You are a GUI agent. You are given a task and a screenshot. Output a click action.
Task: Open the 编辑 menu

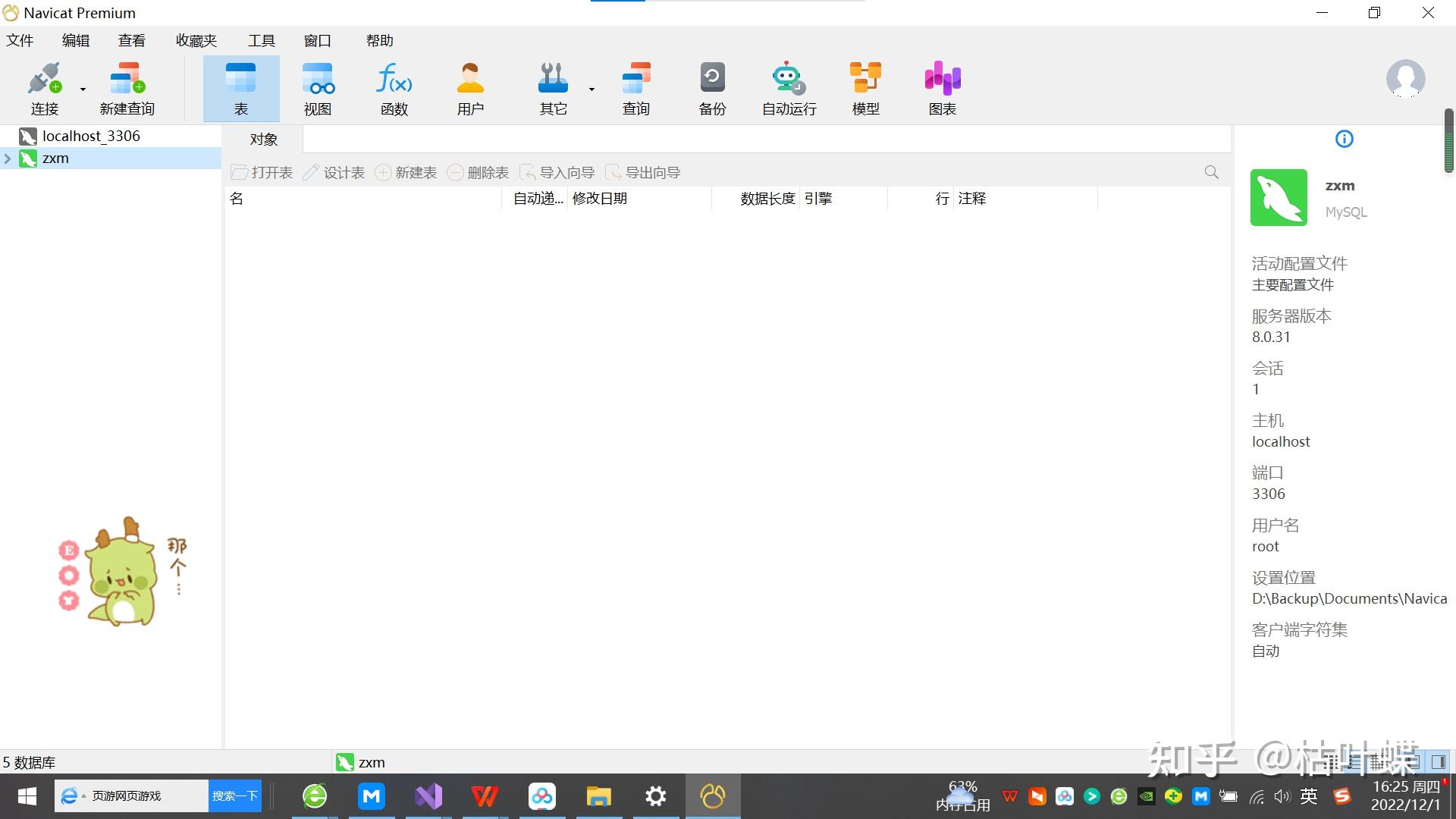tap(76, 40)
